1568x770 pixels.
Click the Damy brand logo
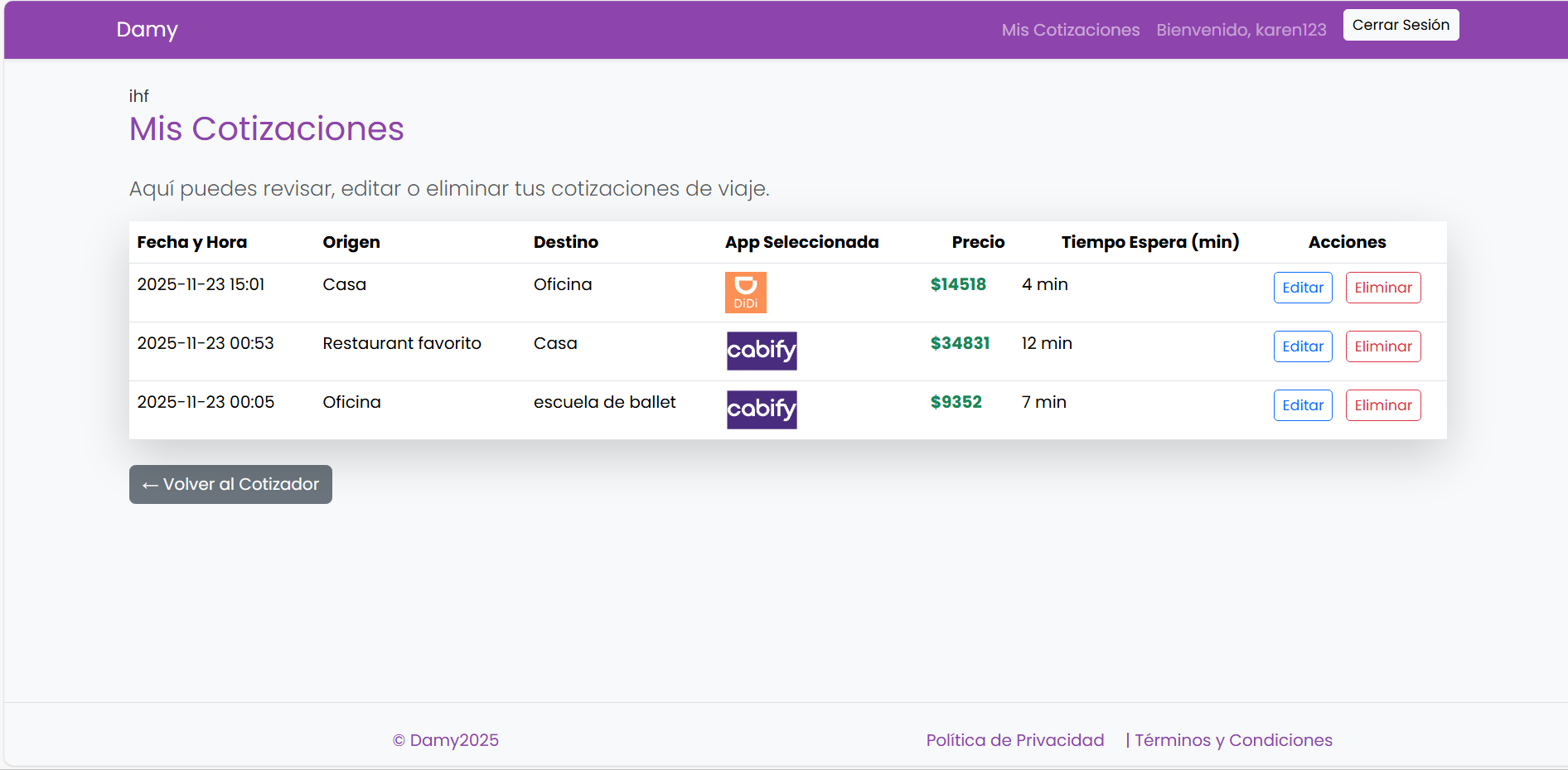(x=147, y=30)
